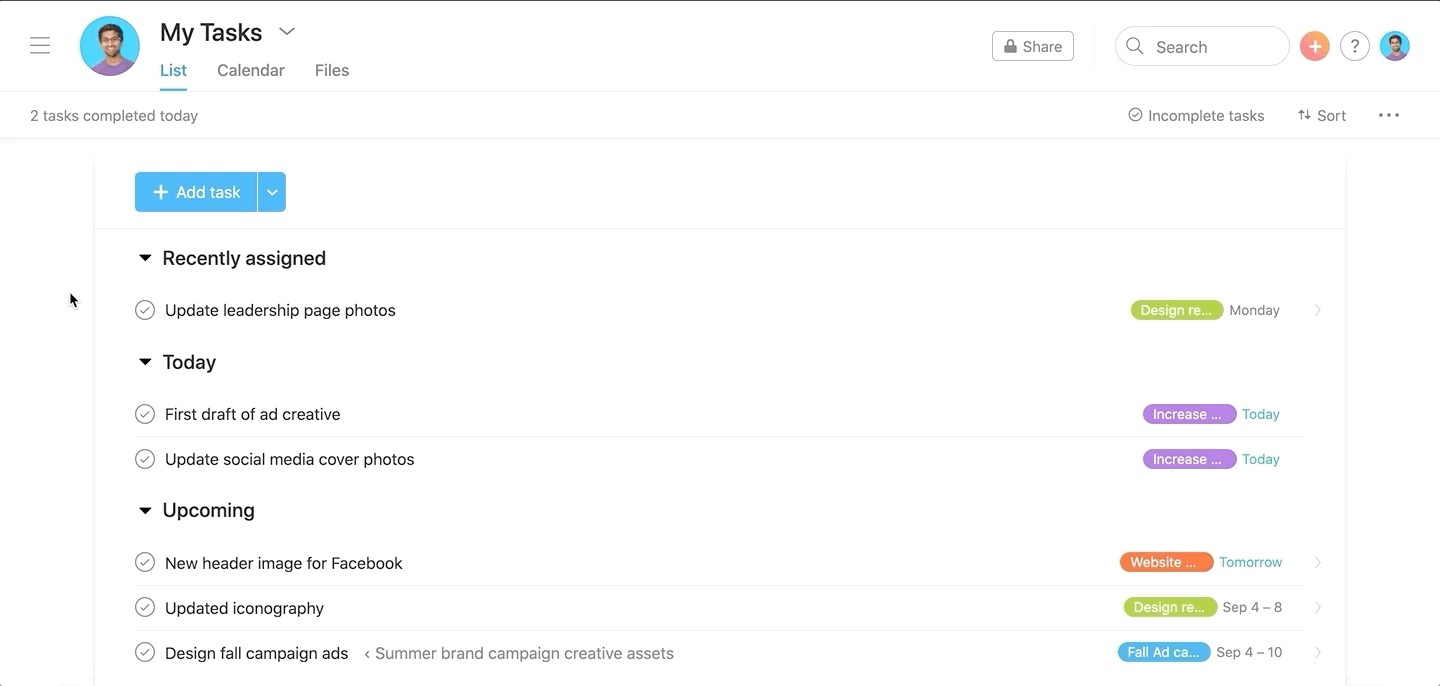Select the Design fall campaign ads task name
This screenshot has height=686, width=1440.
pyautogui.click(x=257, y=653)
